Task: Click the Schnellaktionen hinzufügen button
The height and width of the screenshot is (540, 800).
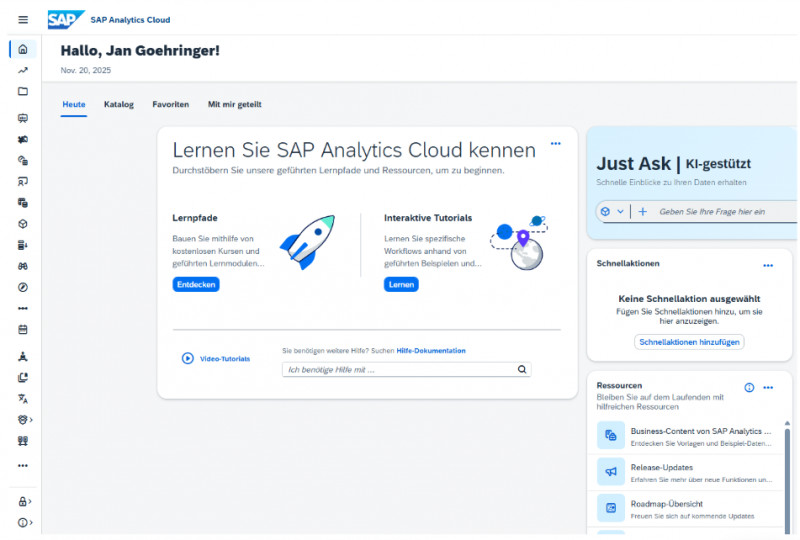Action: point(689,342)
